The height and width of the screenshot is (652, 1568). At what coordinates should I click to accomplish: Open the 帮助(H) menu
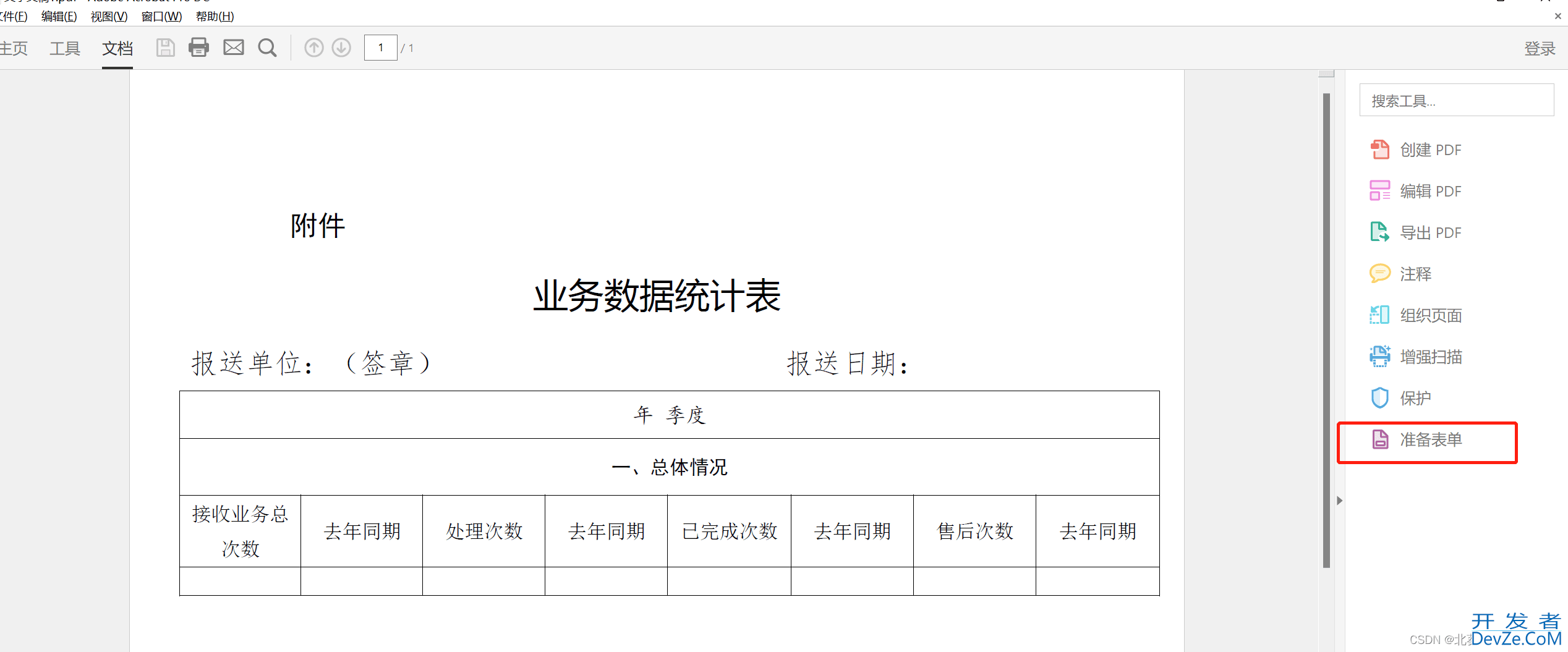point(215,17)
